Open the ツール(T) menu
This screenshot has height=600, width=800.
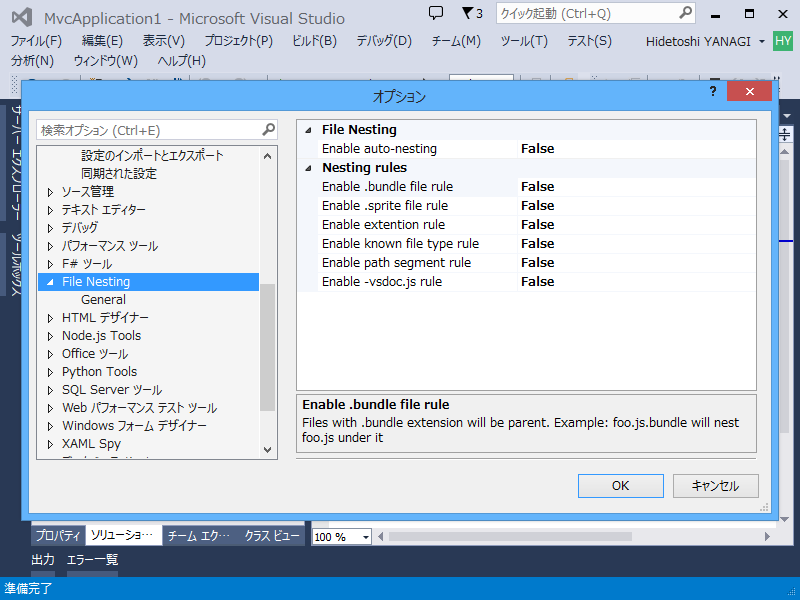[524, 41]
